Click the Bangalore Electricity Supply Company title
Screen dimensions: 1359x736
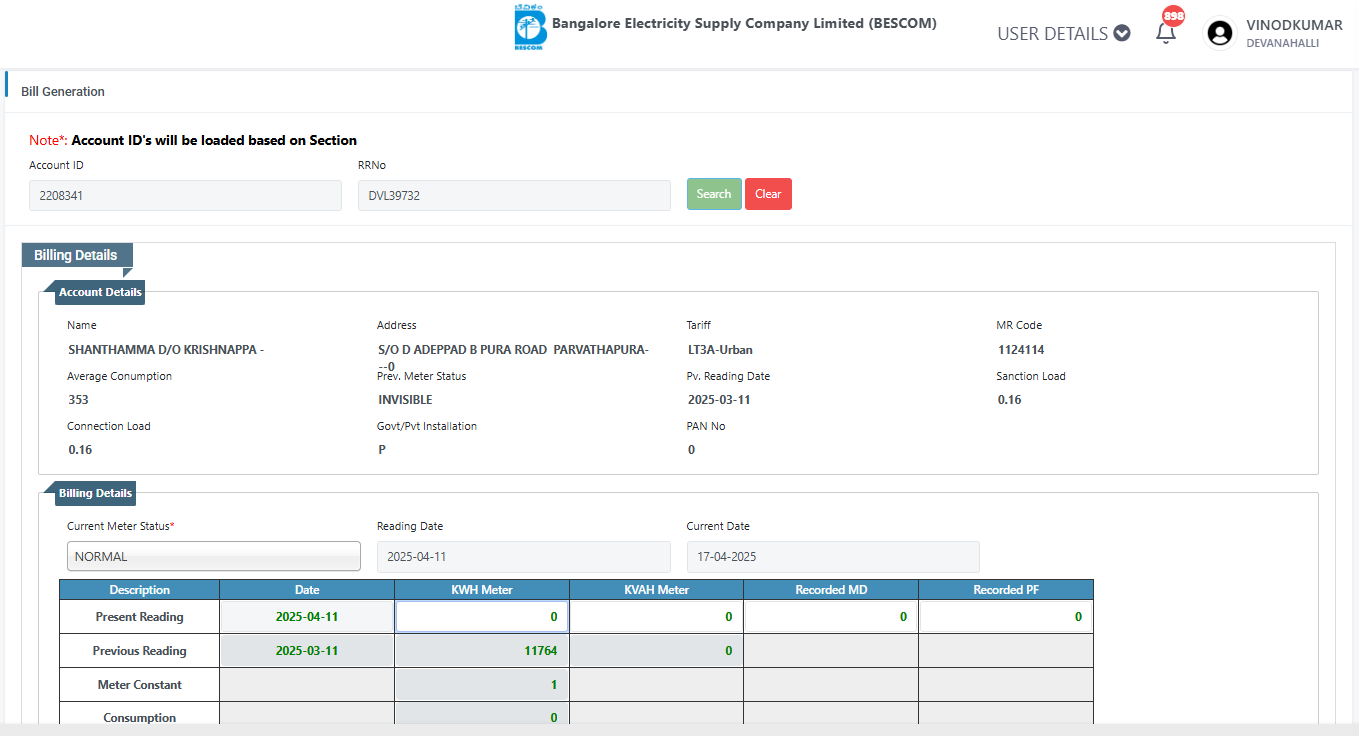tap(744, 23)
